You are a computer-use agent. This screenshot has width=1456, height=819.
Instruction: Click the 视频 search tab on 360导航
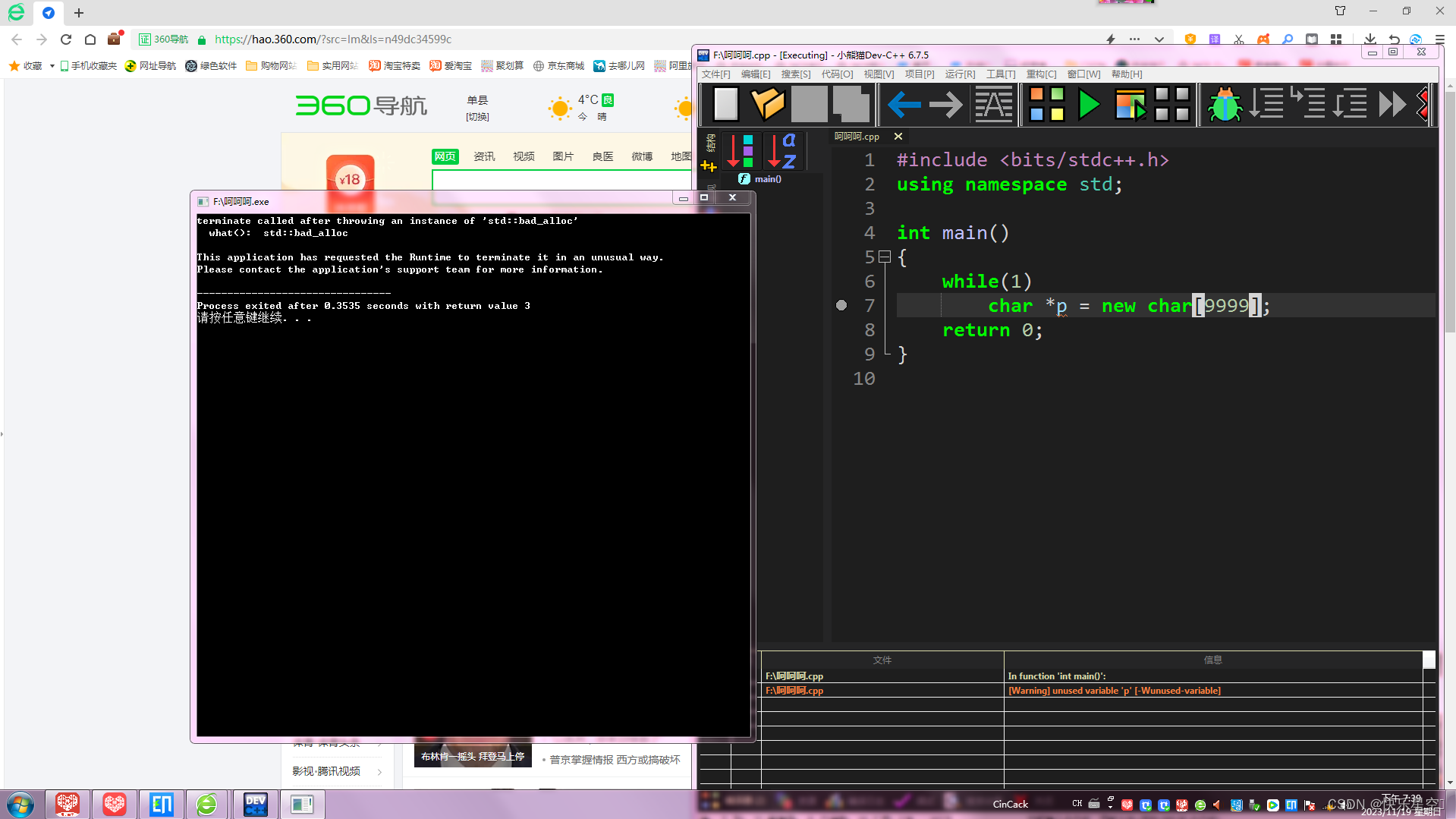(524, 156)
